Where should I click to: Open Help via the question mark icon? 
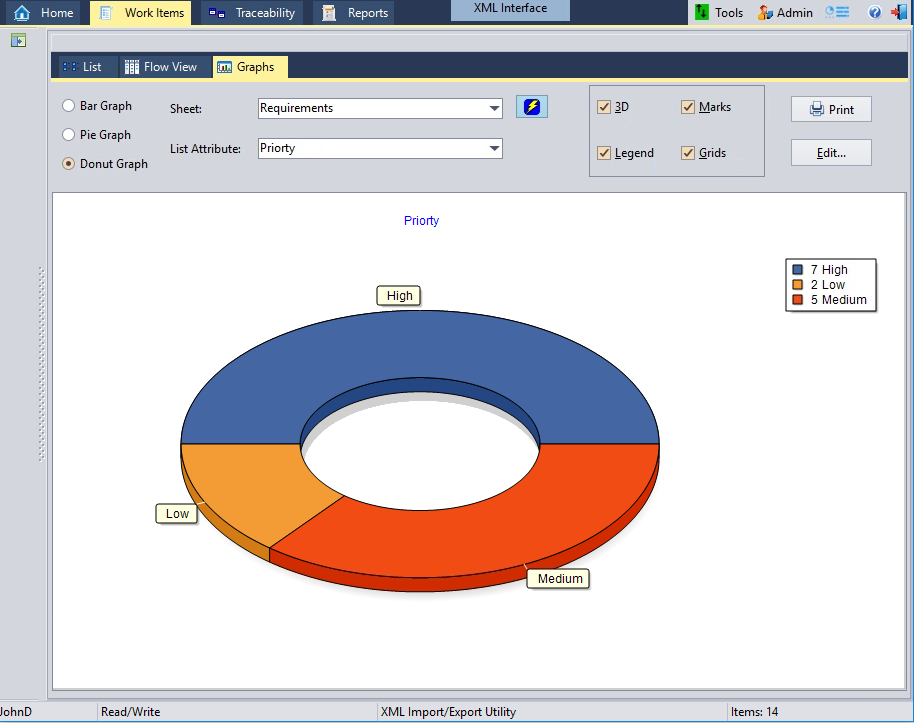[x=875, y=12]
